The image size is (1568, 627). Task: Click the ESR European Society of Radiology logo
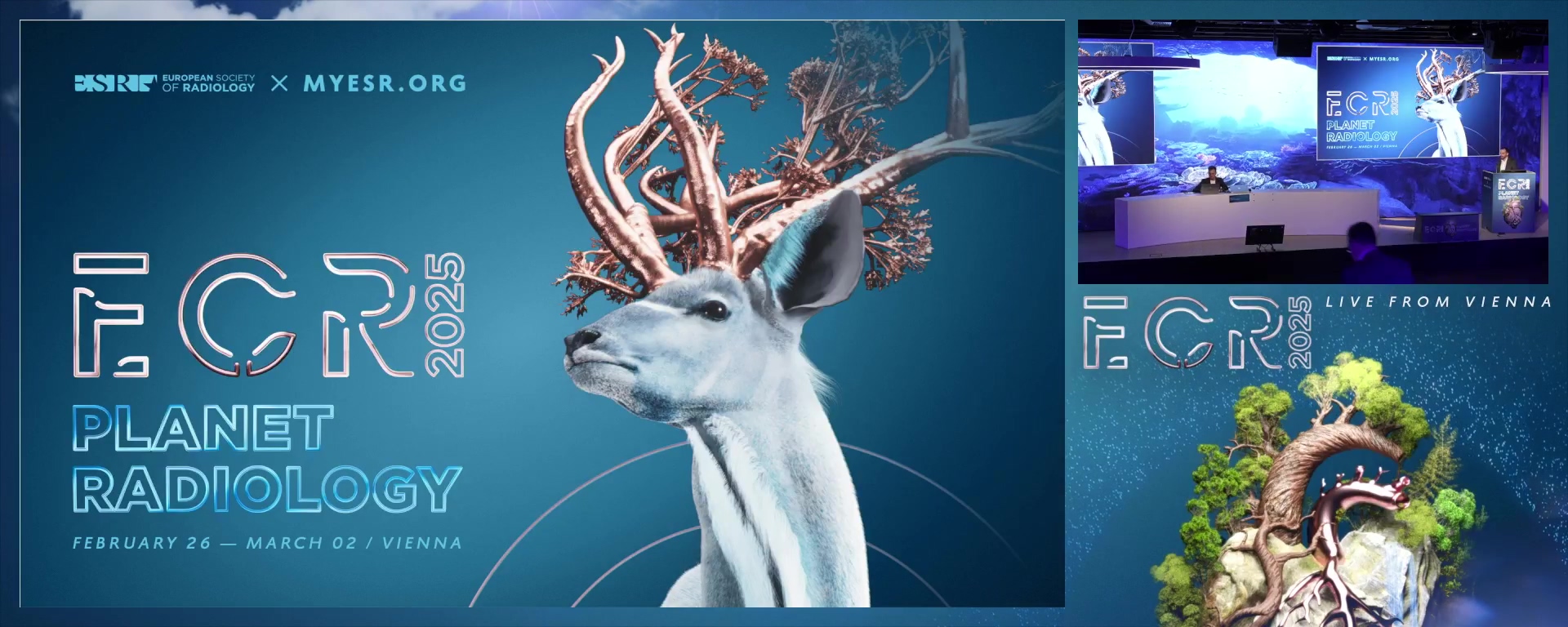point(164,83)
